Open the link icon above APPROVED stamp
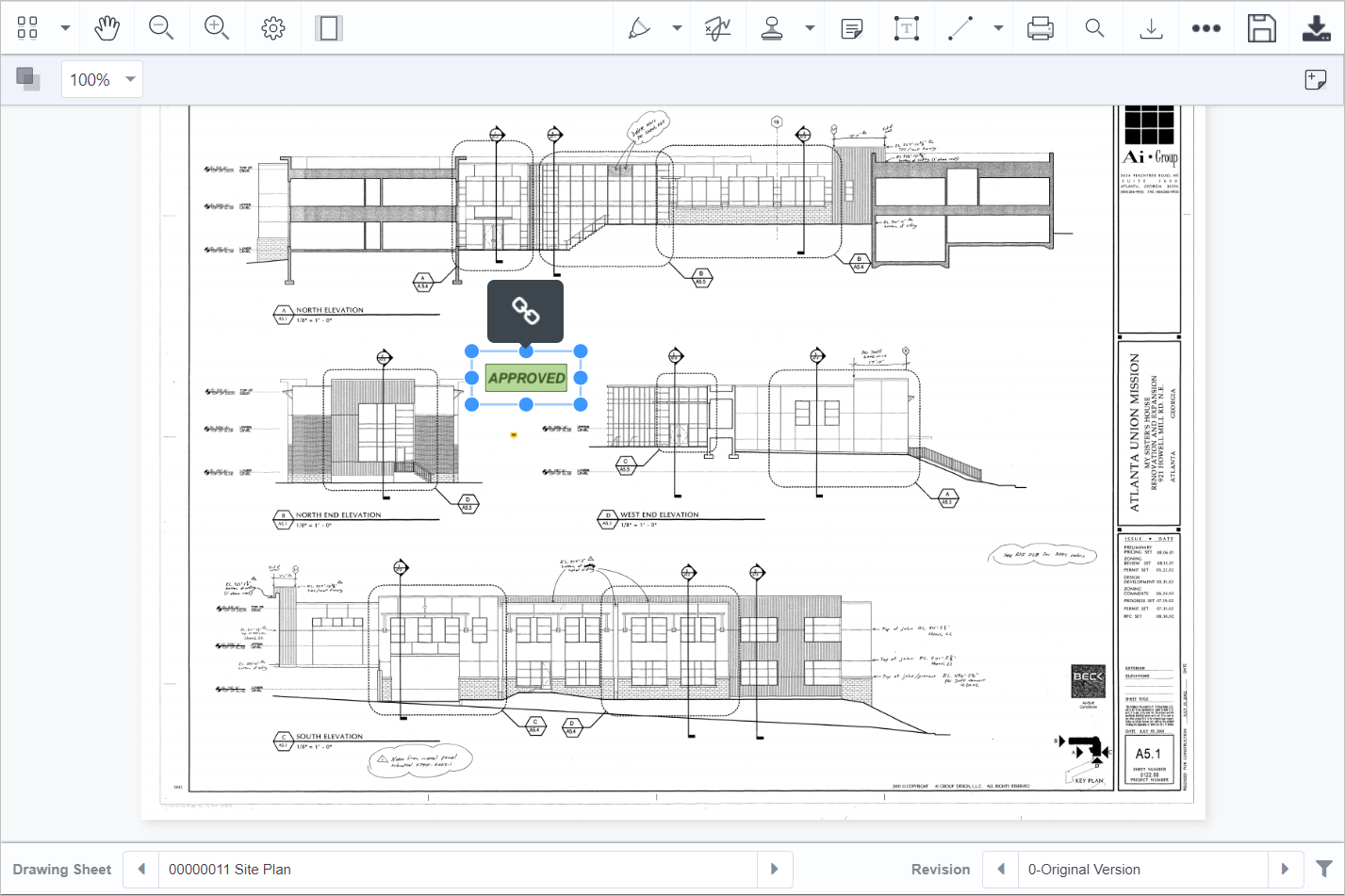Viewport: 1345px width, 896px height. pyautogui.click(x=525, y=310)
